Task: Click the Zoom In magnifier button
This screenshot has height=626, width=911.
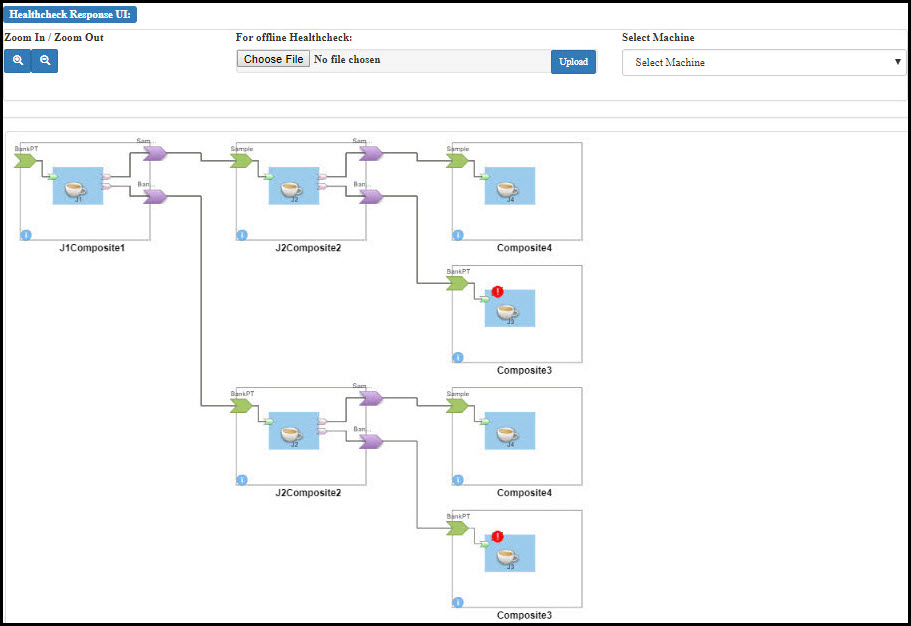Action: click(x=18, y=61)
